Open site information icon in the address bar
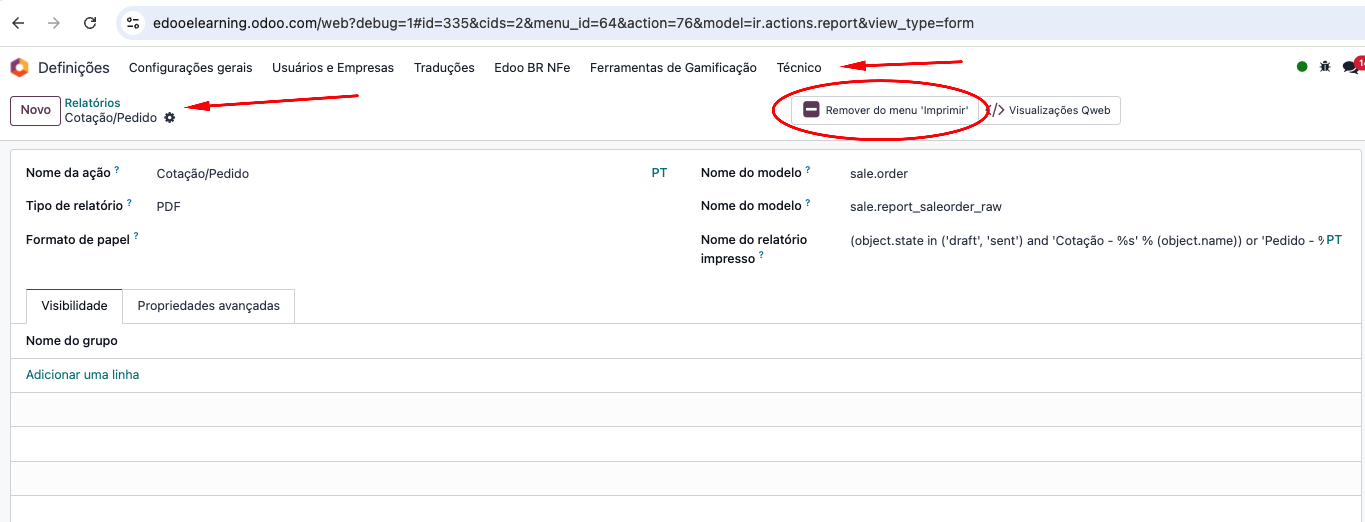 pos(133,22)
